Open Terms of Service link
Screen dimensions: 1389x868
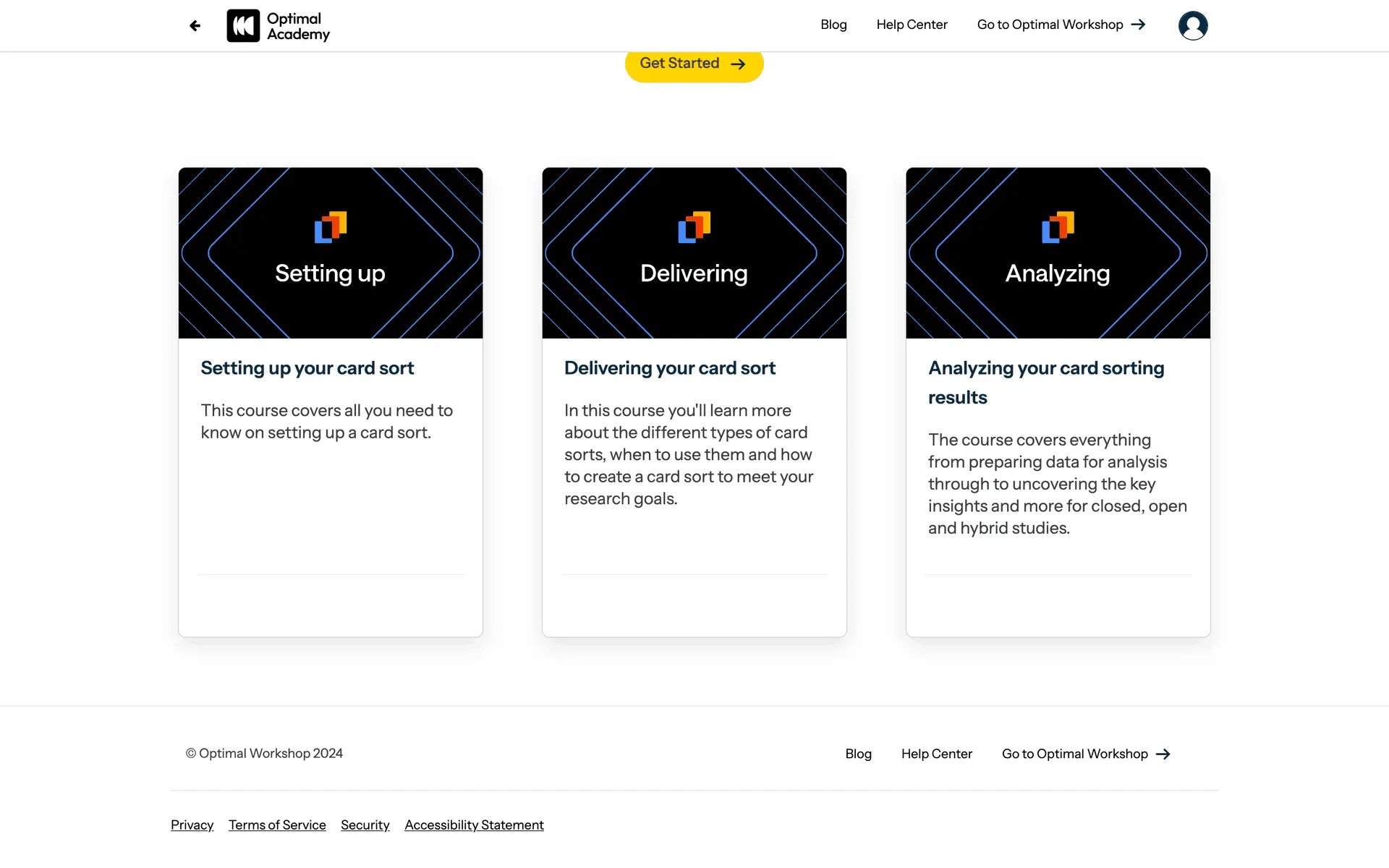277,825
